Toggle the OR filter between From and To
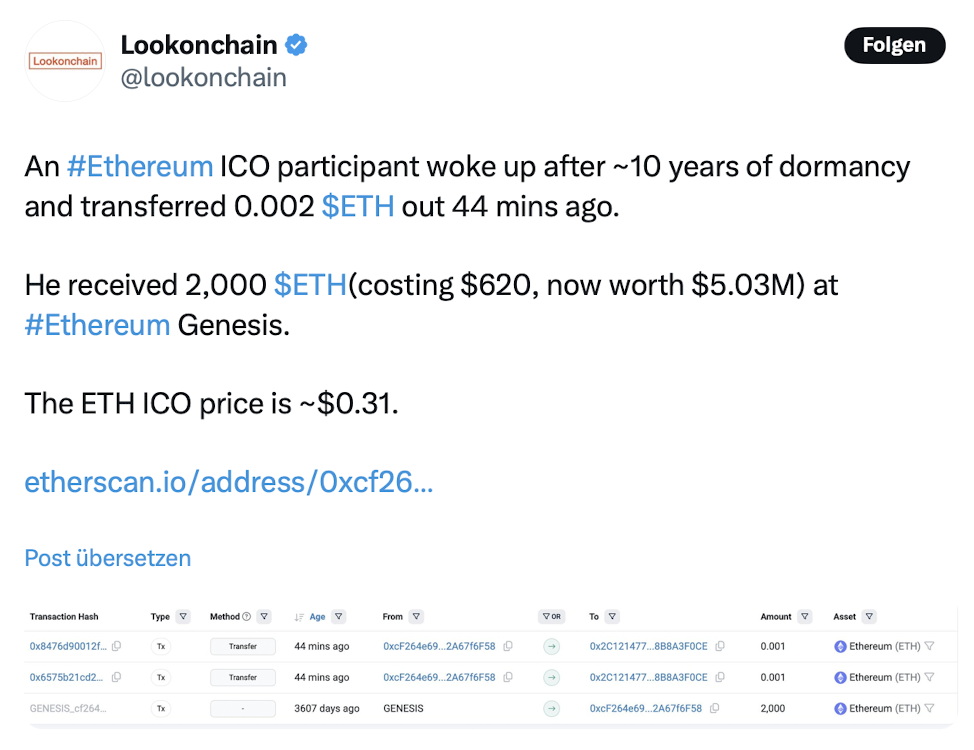The height and width of the screenshot is (750, 974). click(x=552, y=616)
